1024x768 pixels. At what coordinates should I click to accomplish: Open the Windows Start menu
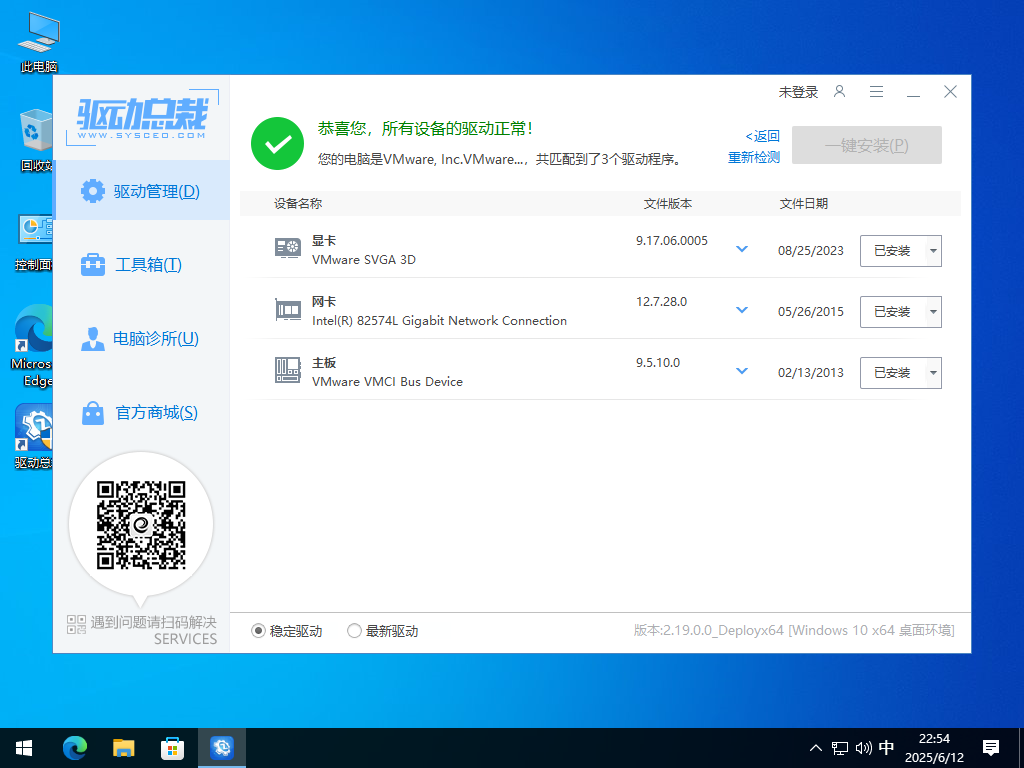point(24,748)
